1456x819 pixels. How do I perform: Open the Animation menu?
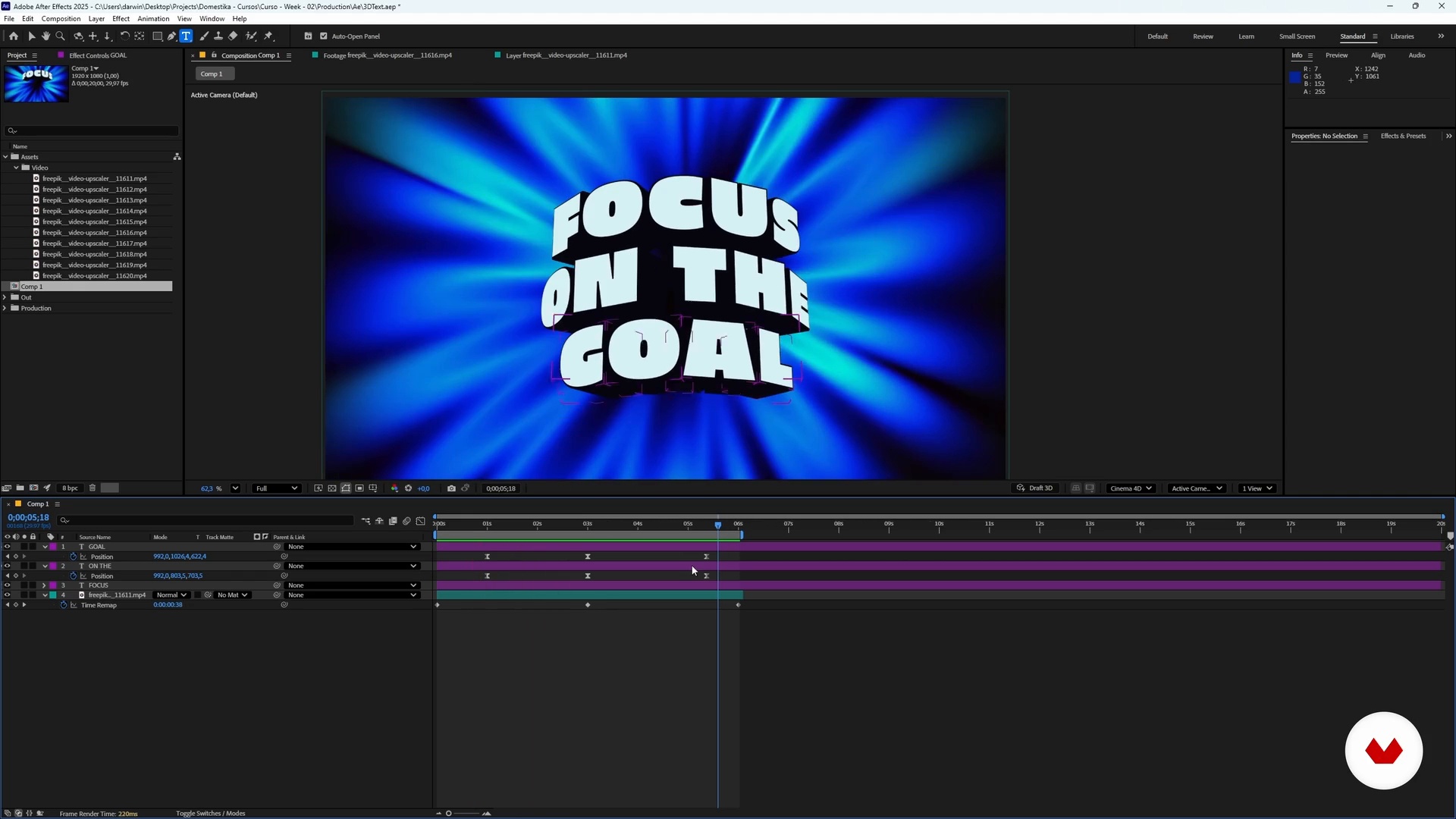153,18
